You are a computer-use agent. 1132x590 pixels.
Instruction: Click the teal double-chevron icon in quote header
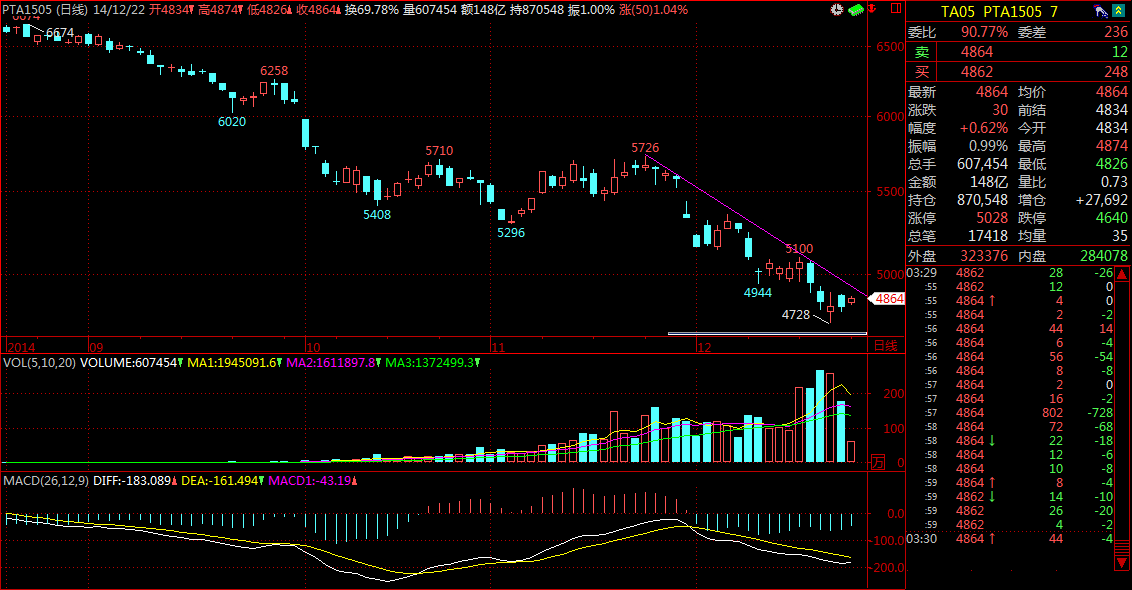[1119, 11]
